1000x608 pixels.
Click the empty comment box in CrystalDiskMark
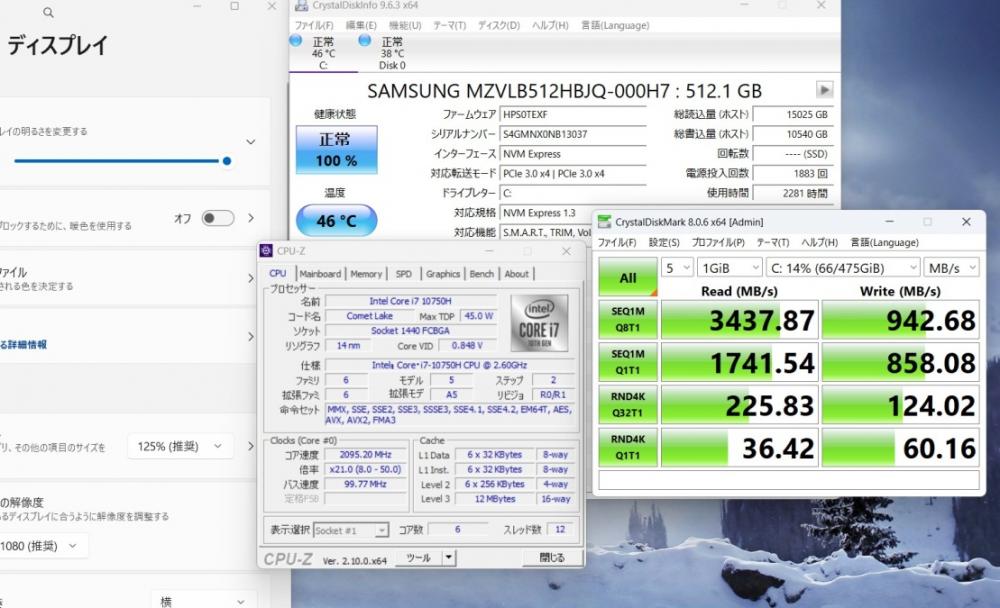tap(788, 480)
